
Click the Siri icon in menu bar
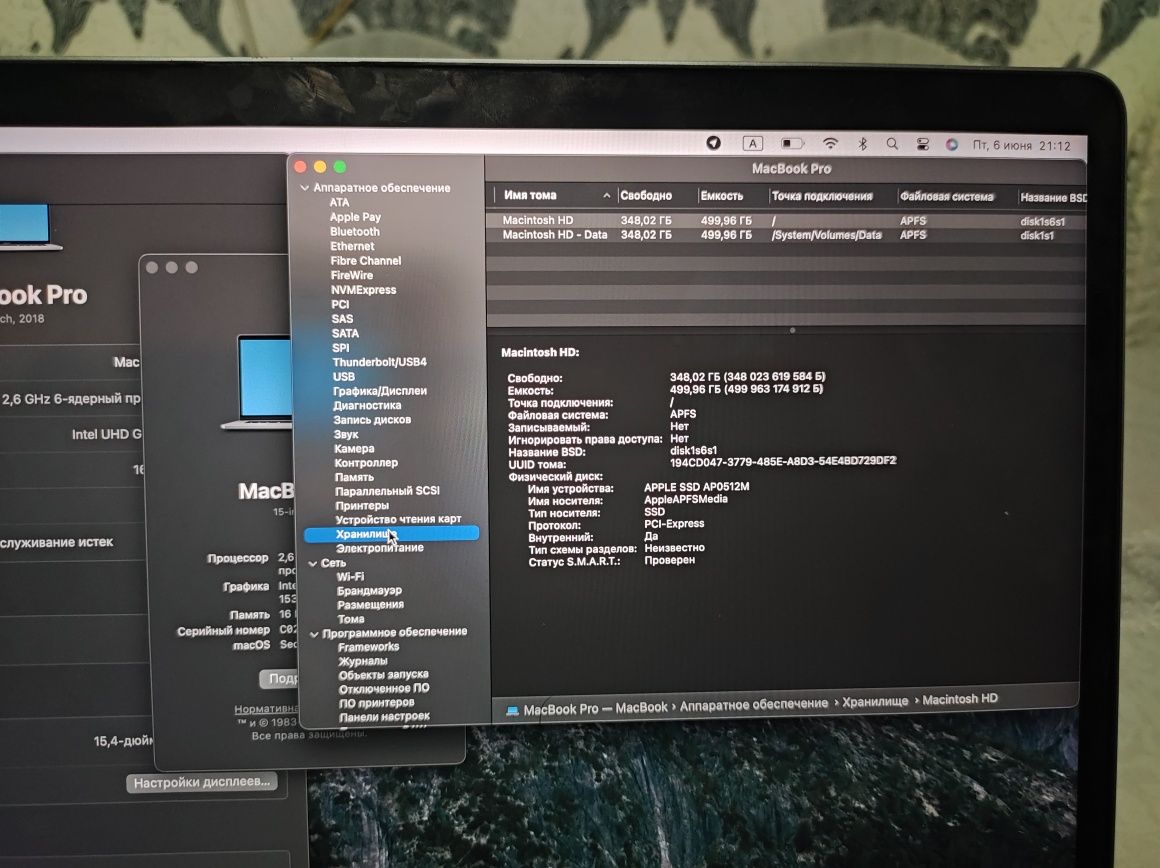pyautogui.click(x=952, y=145)
